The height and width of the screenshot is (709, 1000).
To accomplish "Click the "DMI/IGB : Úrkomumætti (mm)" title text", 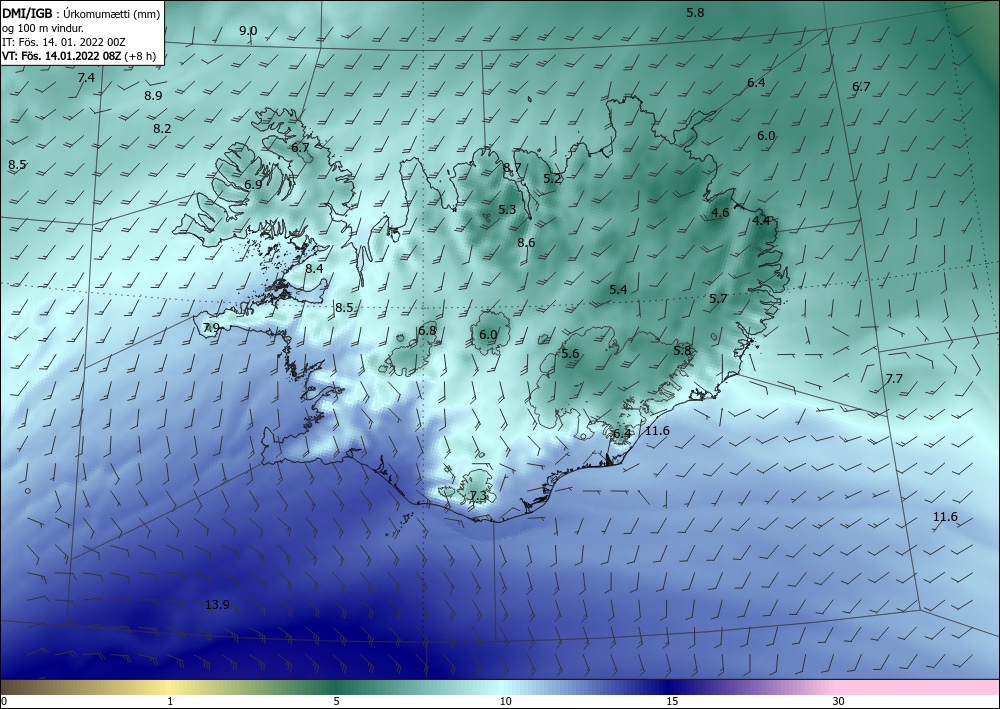I will coord(81,14).
